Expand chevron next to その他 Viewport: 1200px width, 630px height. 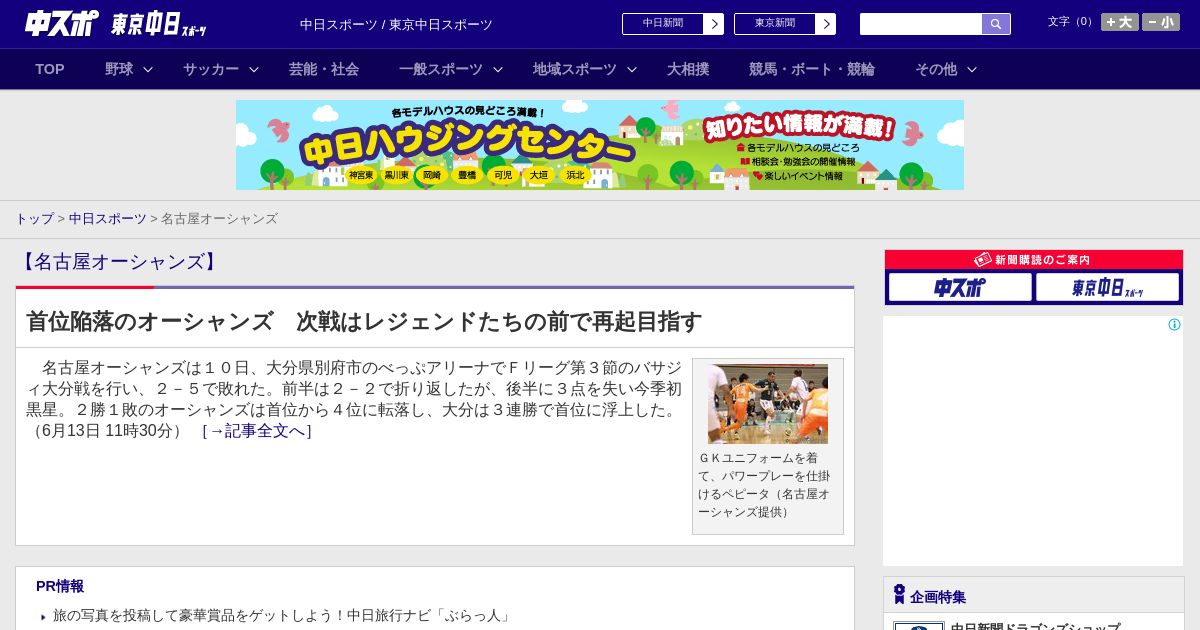click(972, 69)
